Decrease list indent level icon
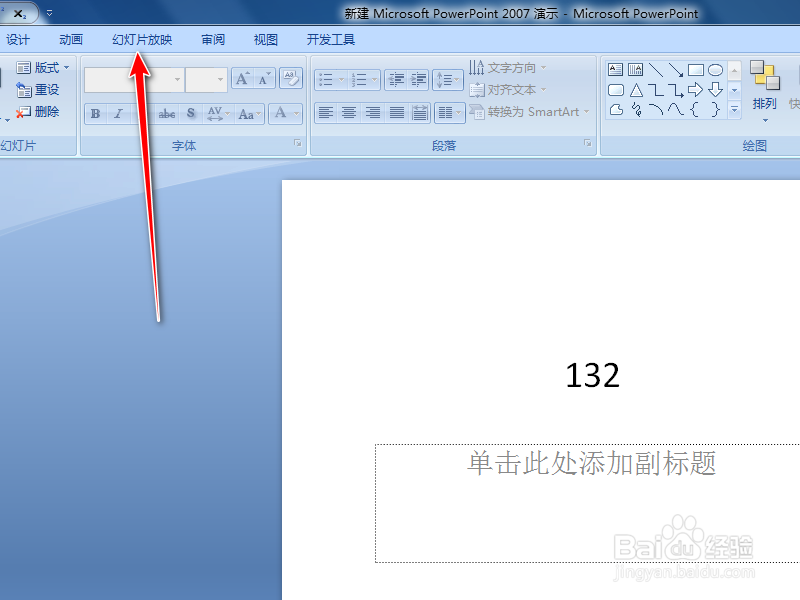 (396, 80)
